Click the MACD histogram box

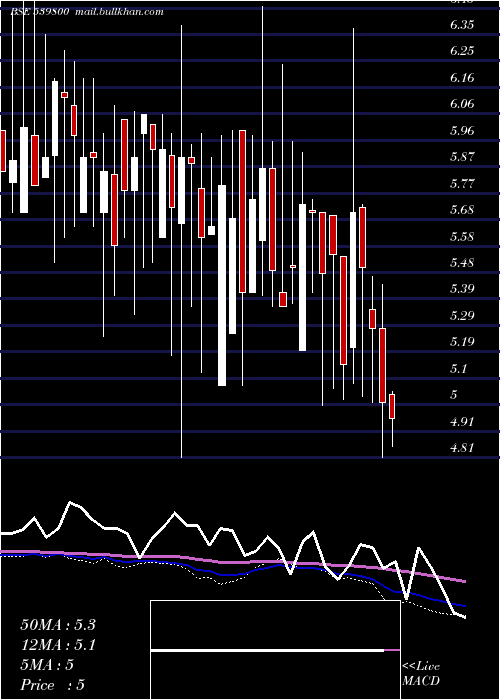pyautogui.click(x=275, y=650)
